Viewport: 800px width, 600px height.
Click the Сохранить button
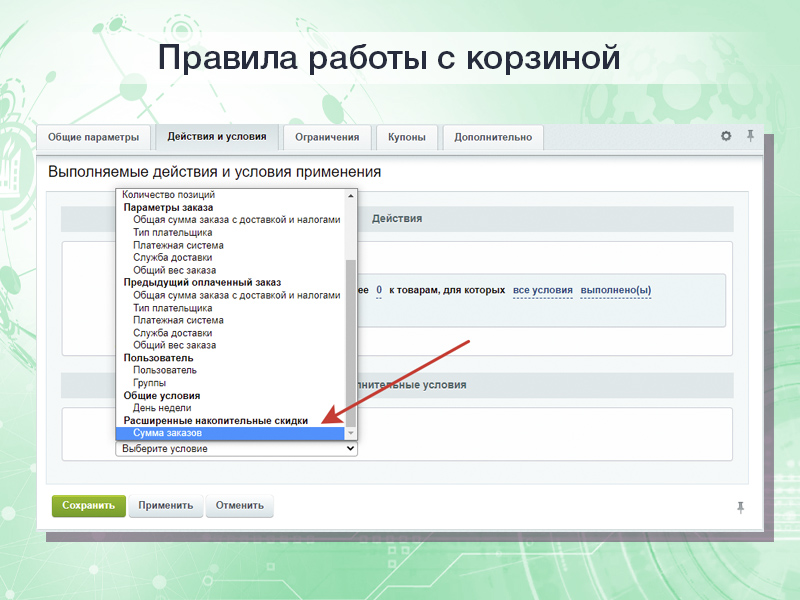(88, 506)
